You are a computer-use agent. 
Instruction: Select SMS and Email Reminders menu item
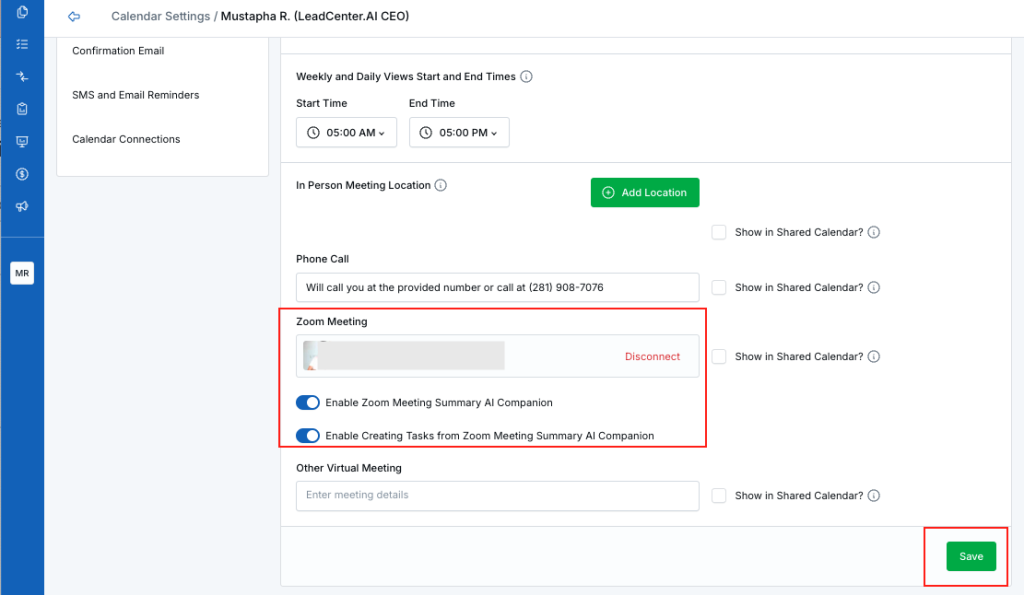tap(135, 95)
